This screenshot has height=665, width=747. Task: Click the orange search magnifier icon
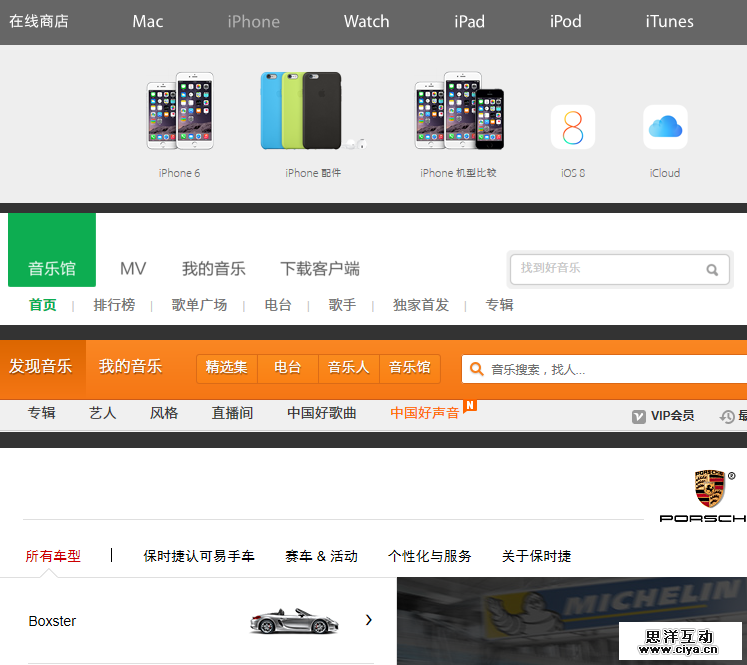point(476,369)
